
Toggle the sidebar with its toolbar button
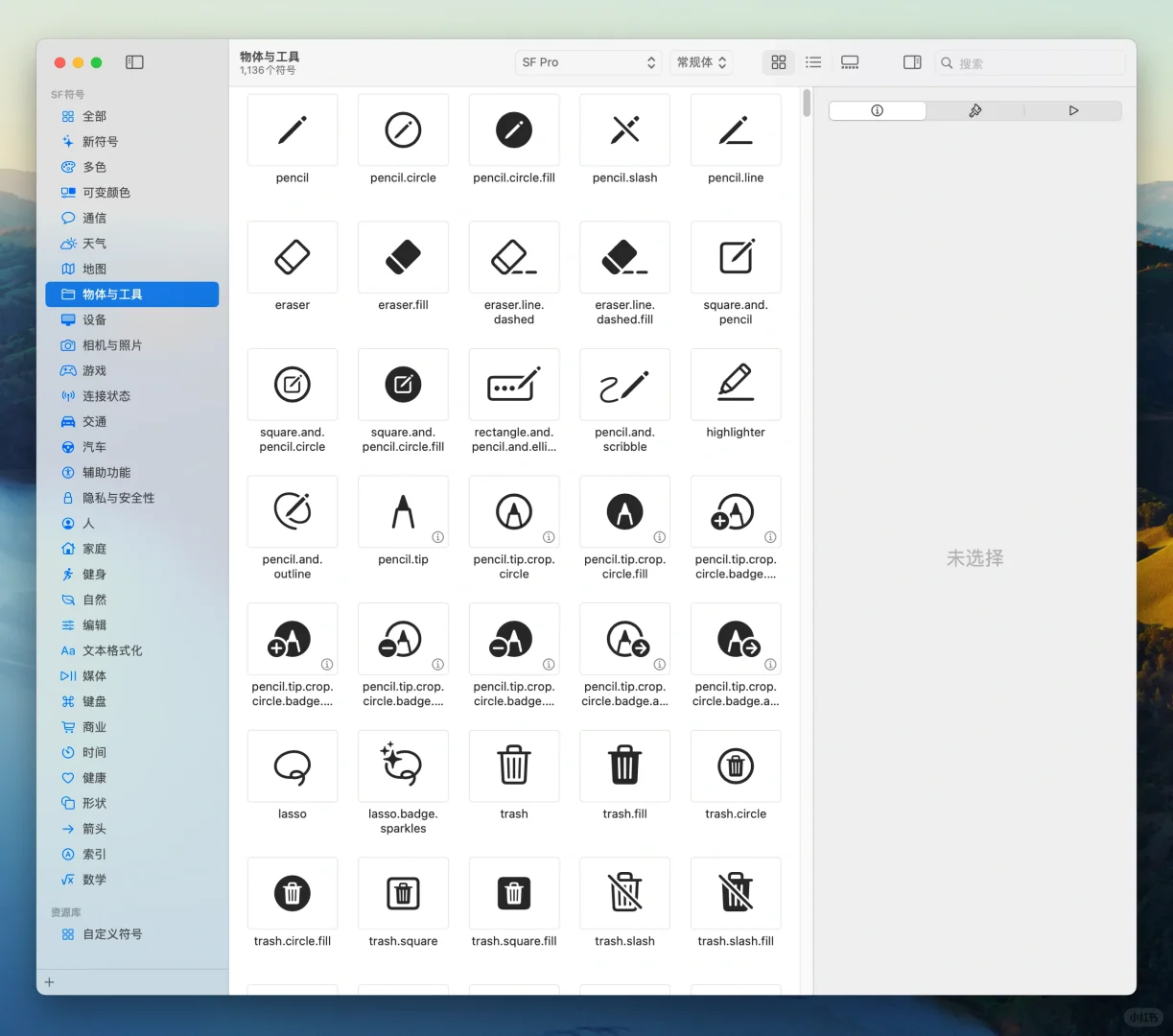(x=134, y=61)
